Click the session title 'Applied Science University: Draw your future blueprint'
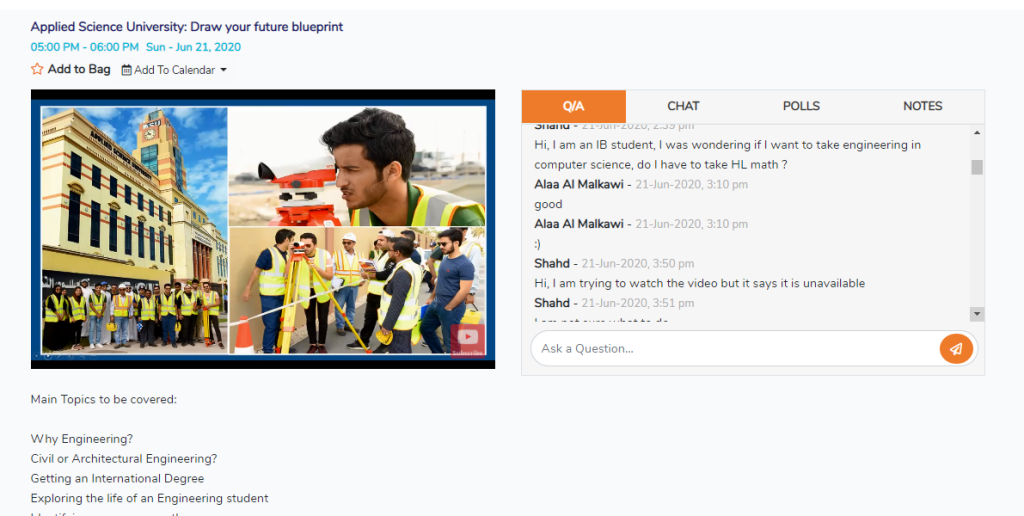This screenshot has height=516, width=1024. point(187,27)
